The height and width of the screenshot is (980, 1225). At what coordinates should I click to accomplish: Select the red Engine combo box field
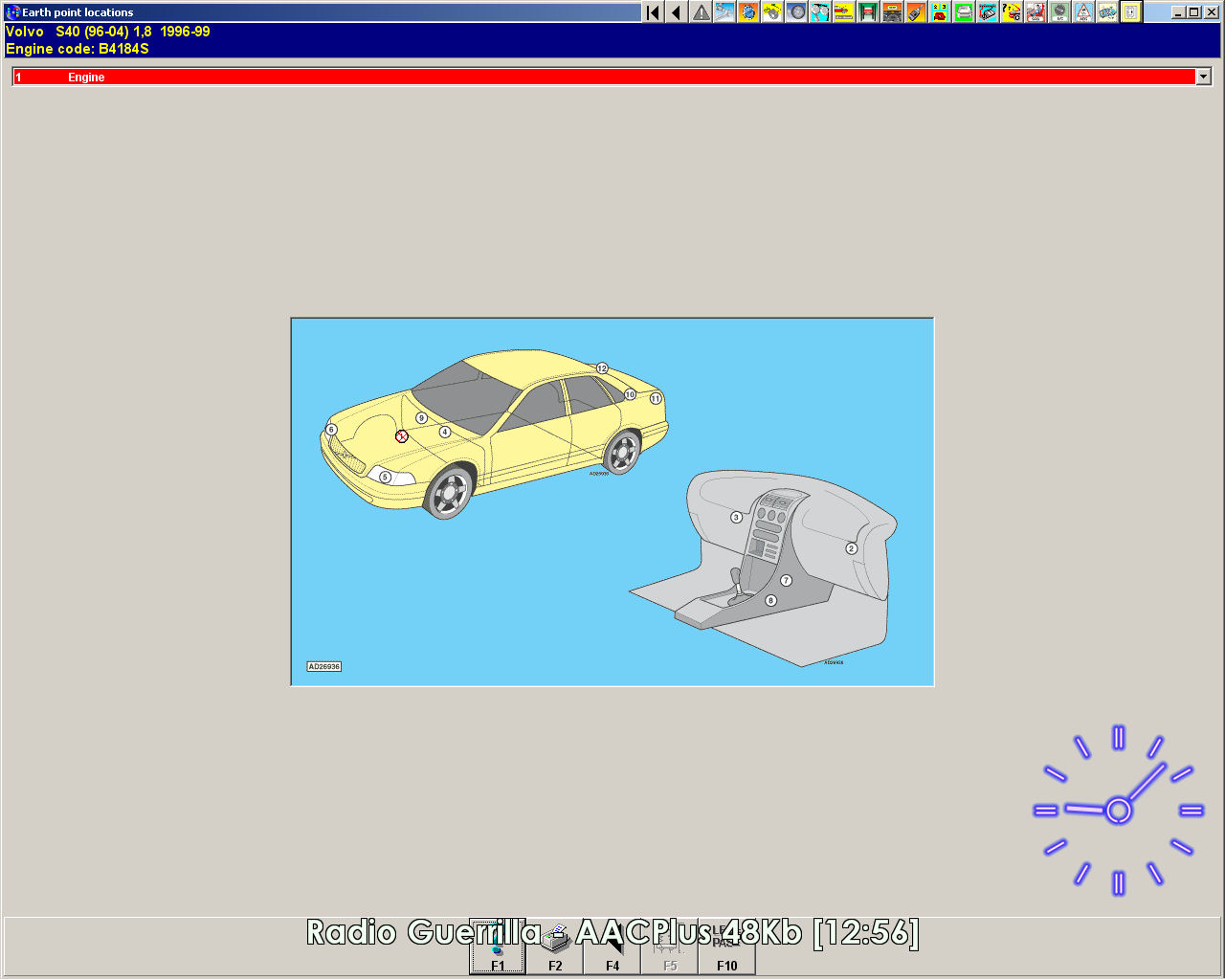point(603,77)
